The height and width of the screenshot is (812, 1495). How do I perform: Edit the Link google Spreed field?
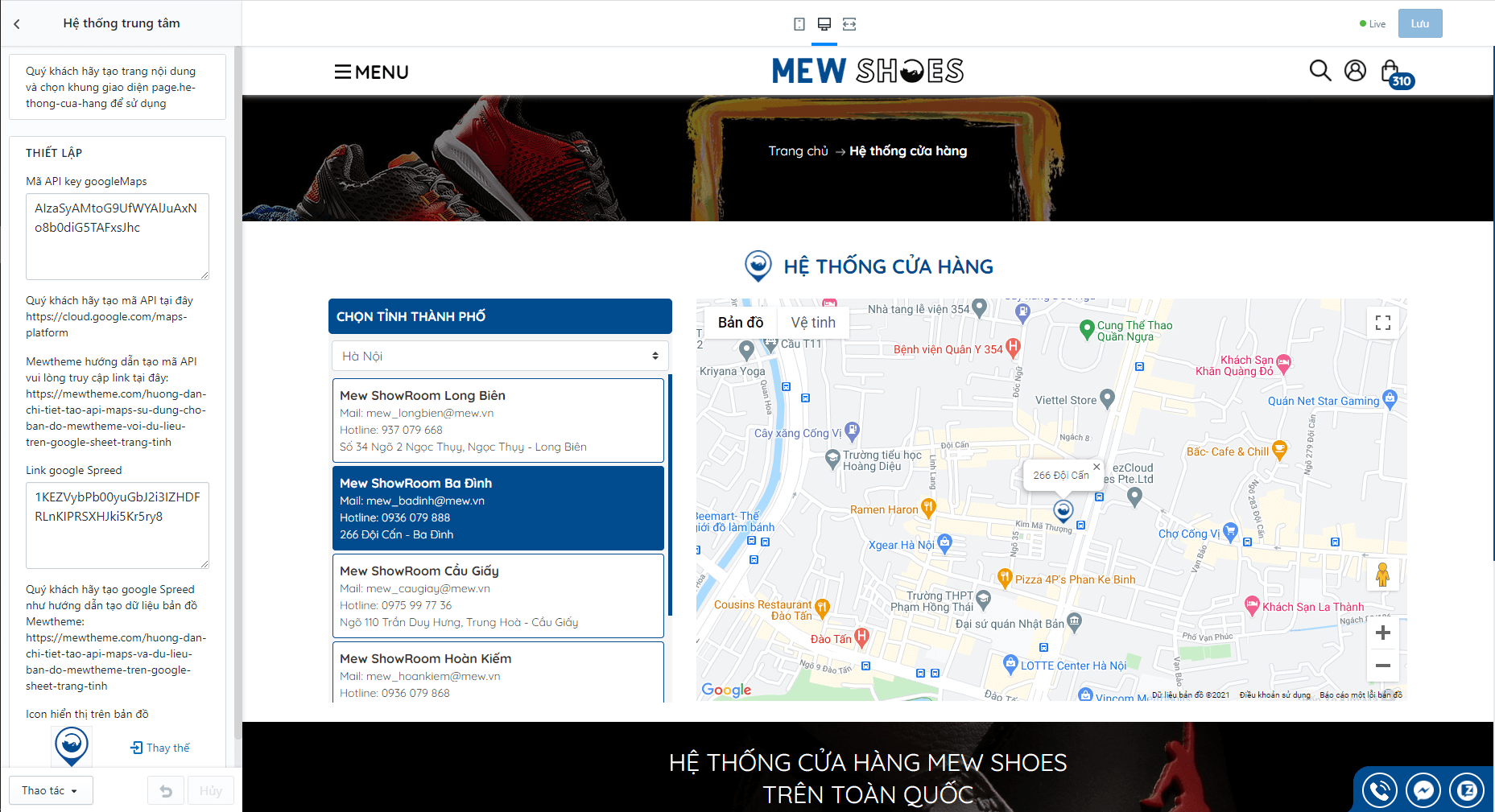tap(118, 526)
